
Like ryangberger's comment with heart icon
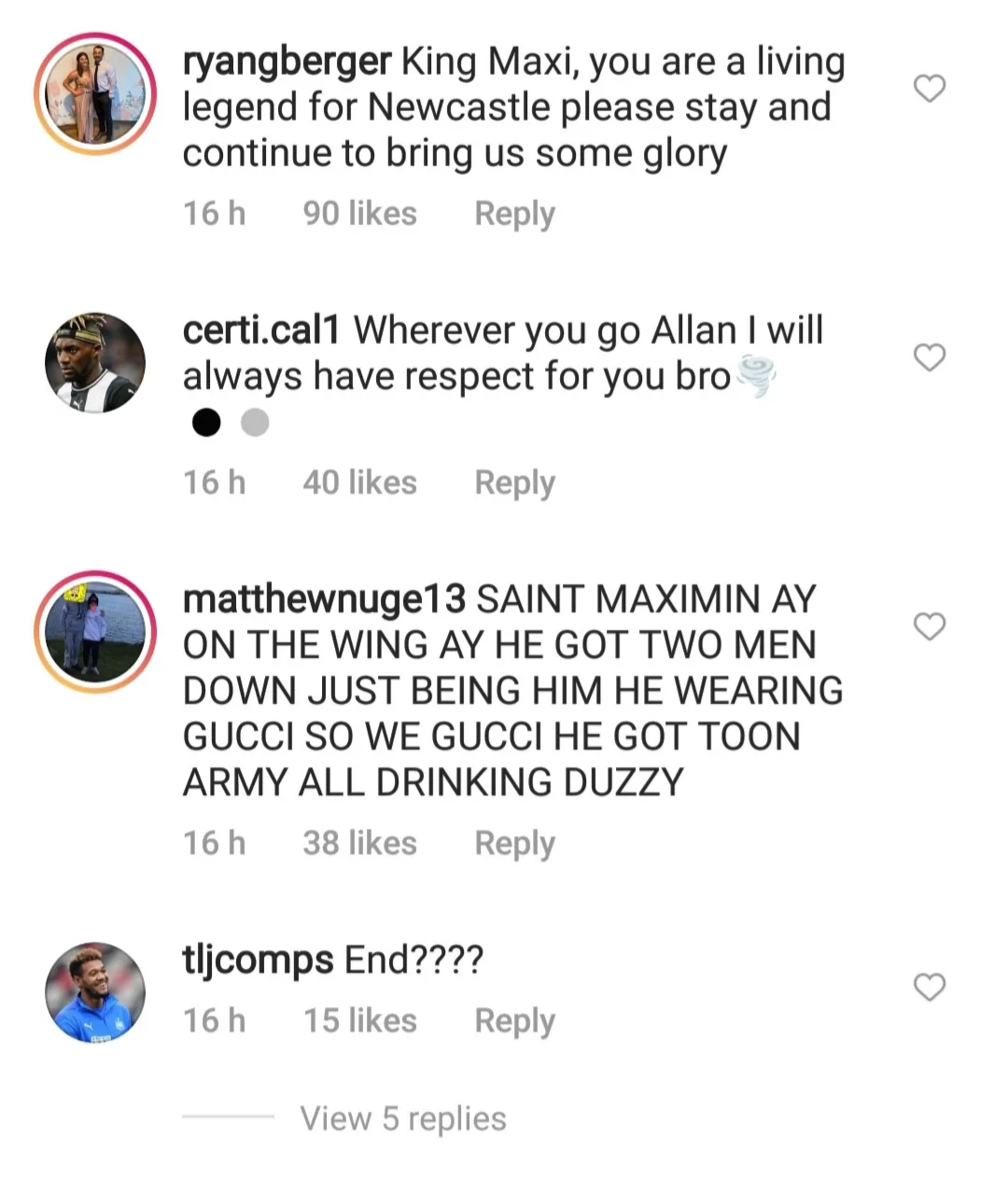point(929,89)
